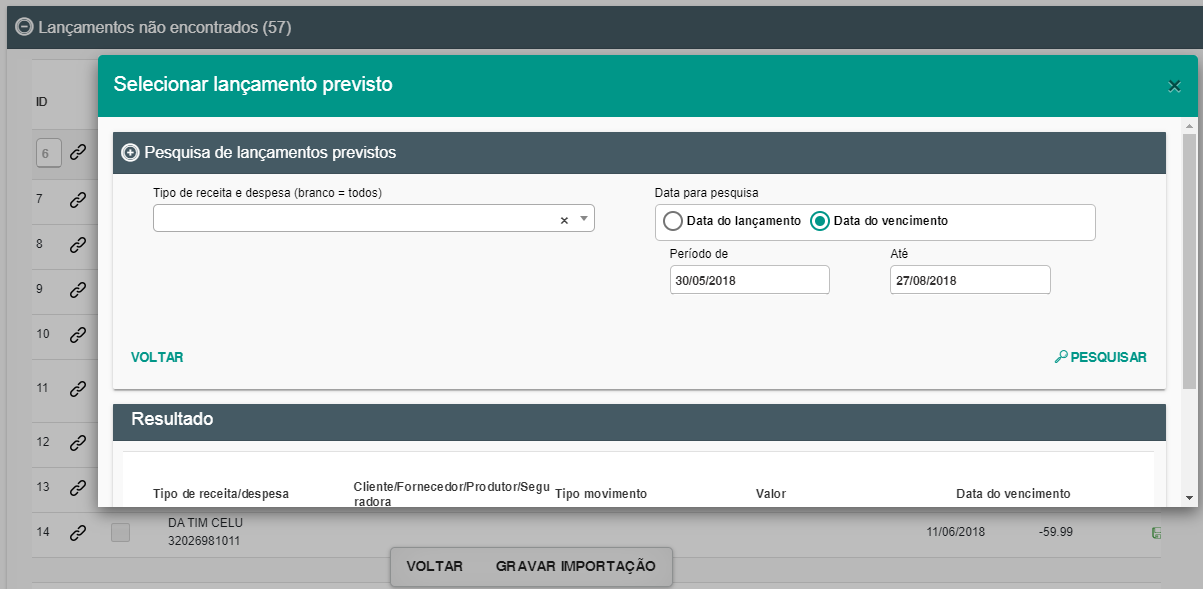The width and height of the screenshot is (1203, 589).
Task: Edit the Até date field
Action: [x=970, y=280]
